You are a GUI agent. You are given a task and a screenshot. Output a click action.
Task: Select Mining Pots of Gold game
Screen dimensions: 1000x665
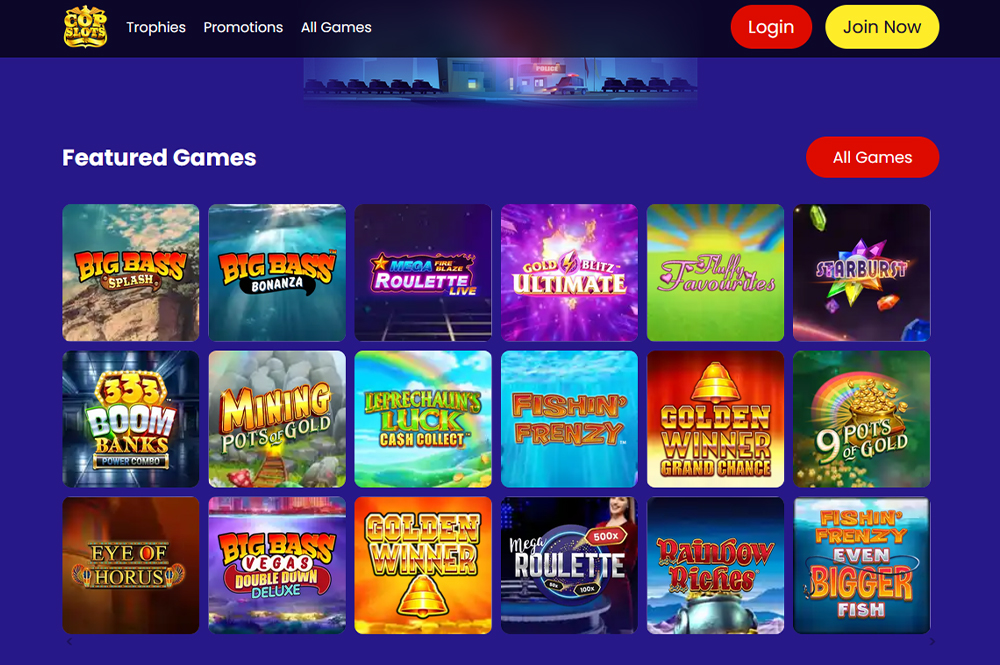pos(277,419)
